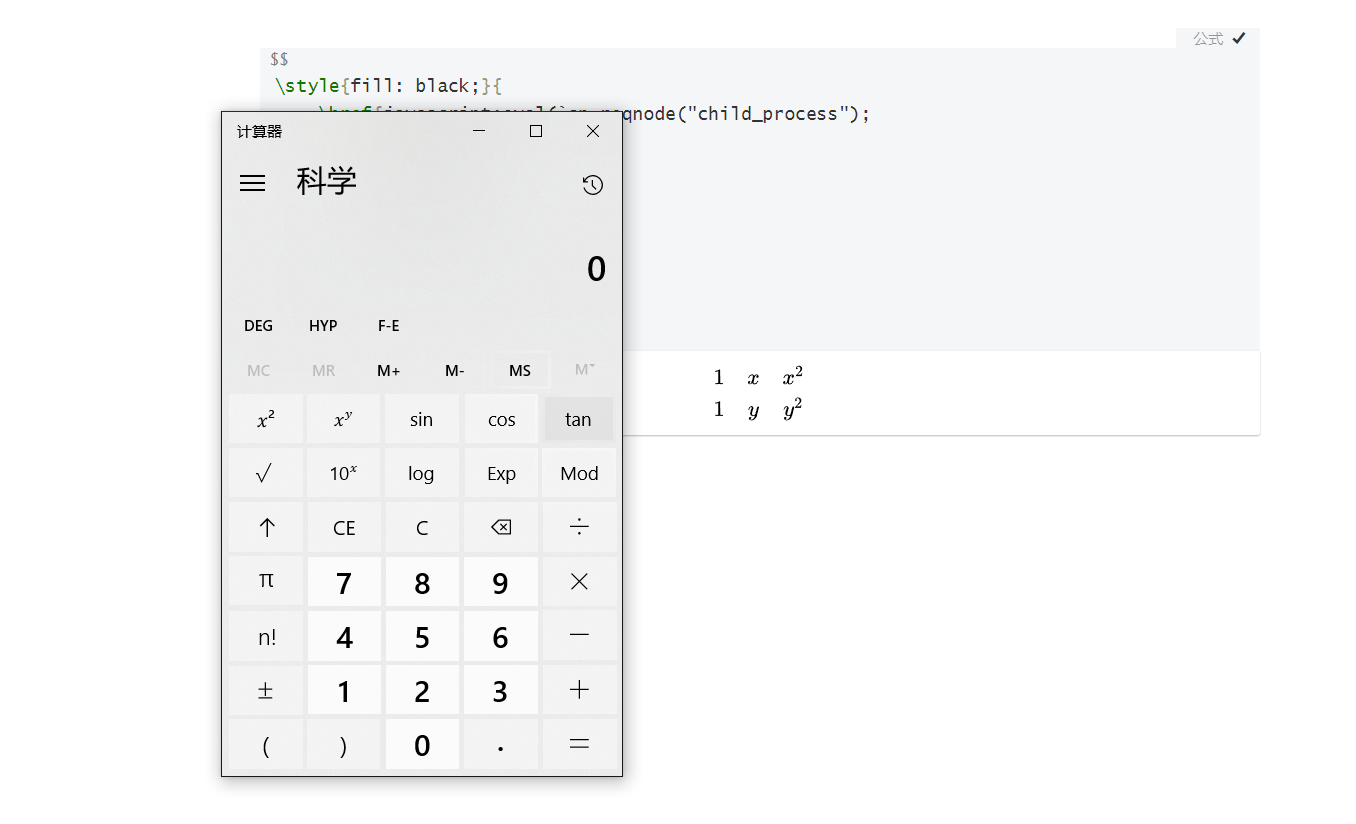This screenshot has height=824, width=1356.
Task: Click the multiply operator key
Action: (x=579, y=581)
